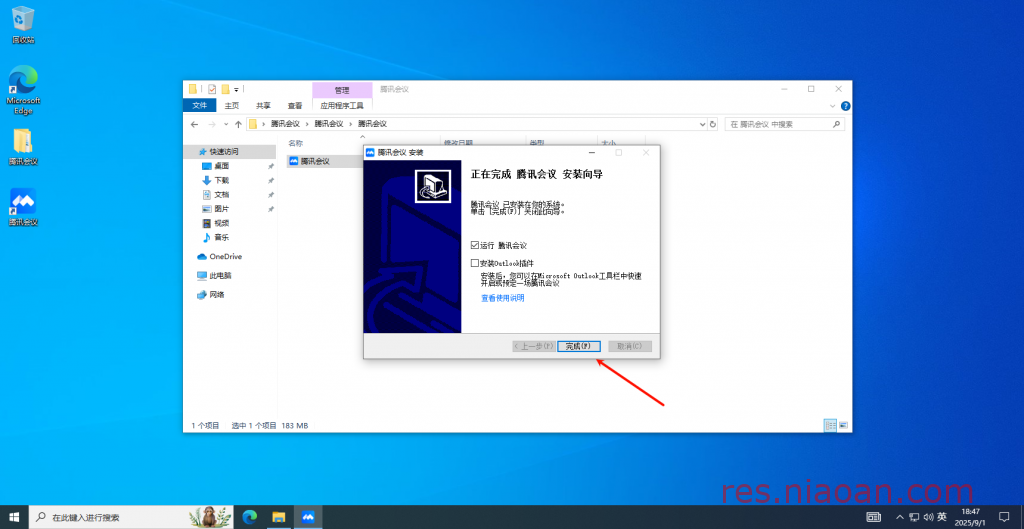Open 文档 in the navigation pane

pos(221,195)
